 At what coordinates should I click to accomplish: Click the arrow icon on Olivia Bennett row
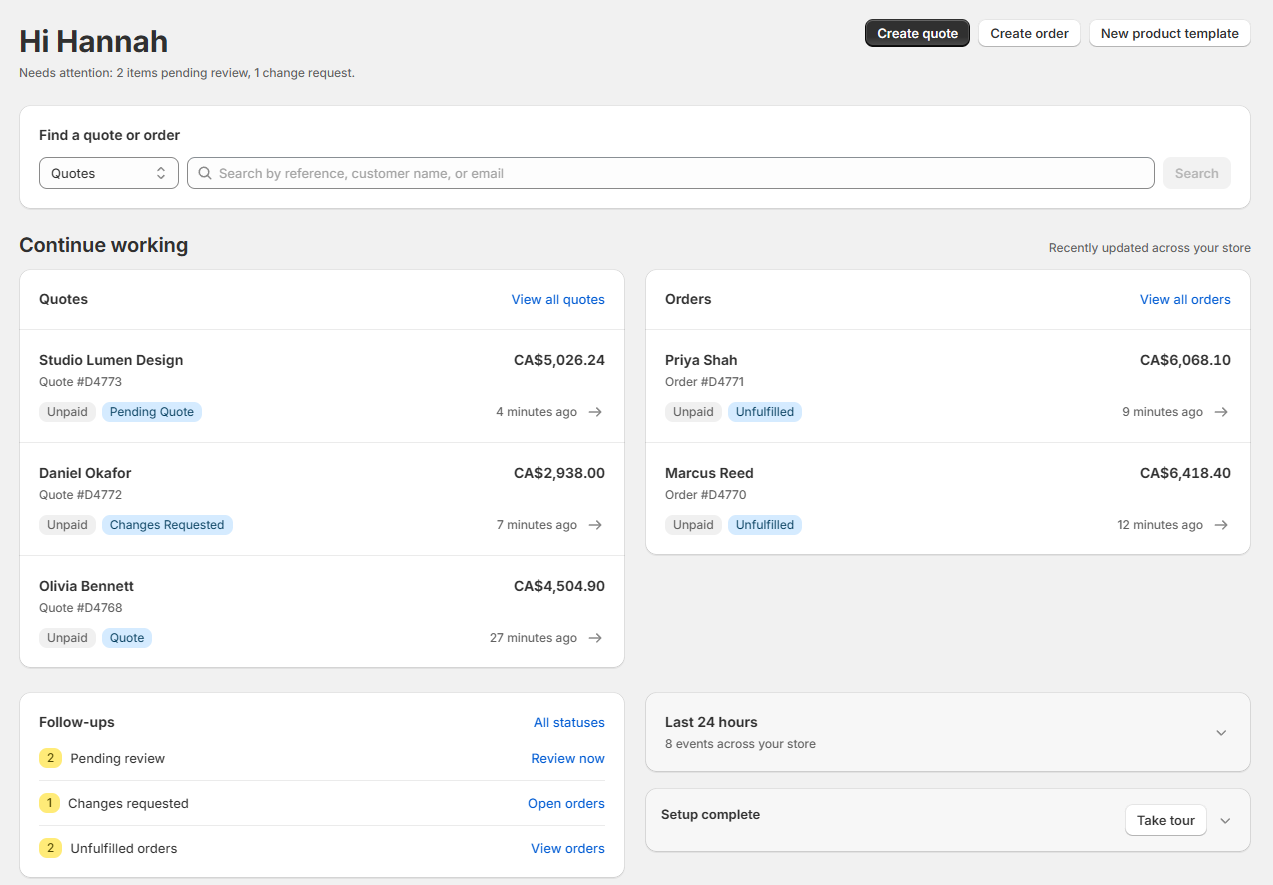pos(595,638)
